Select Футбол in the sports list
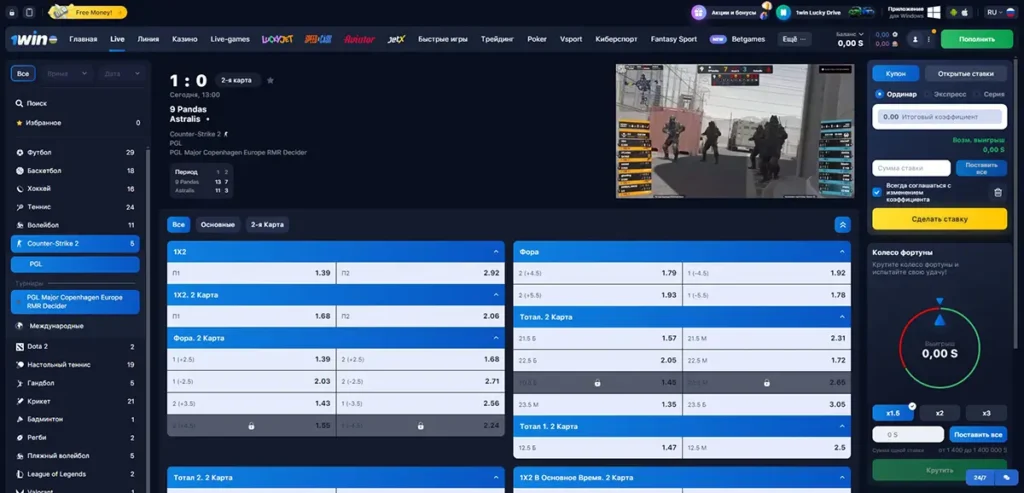The image size is (1024, 493). pos(75,152)
